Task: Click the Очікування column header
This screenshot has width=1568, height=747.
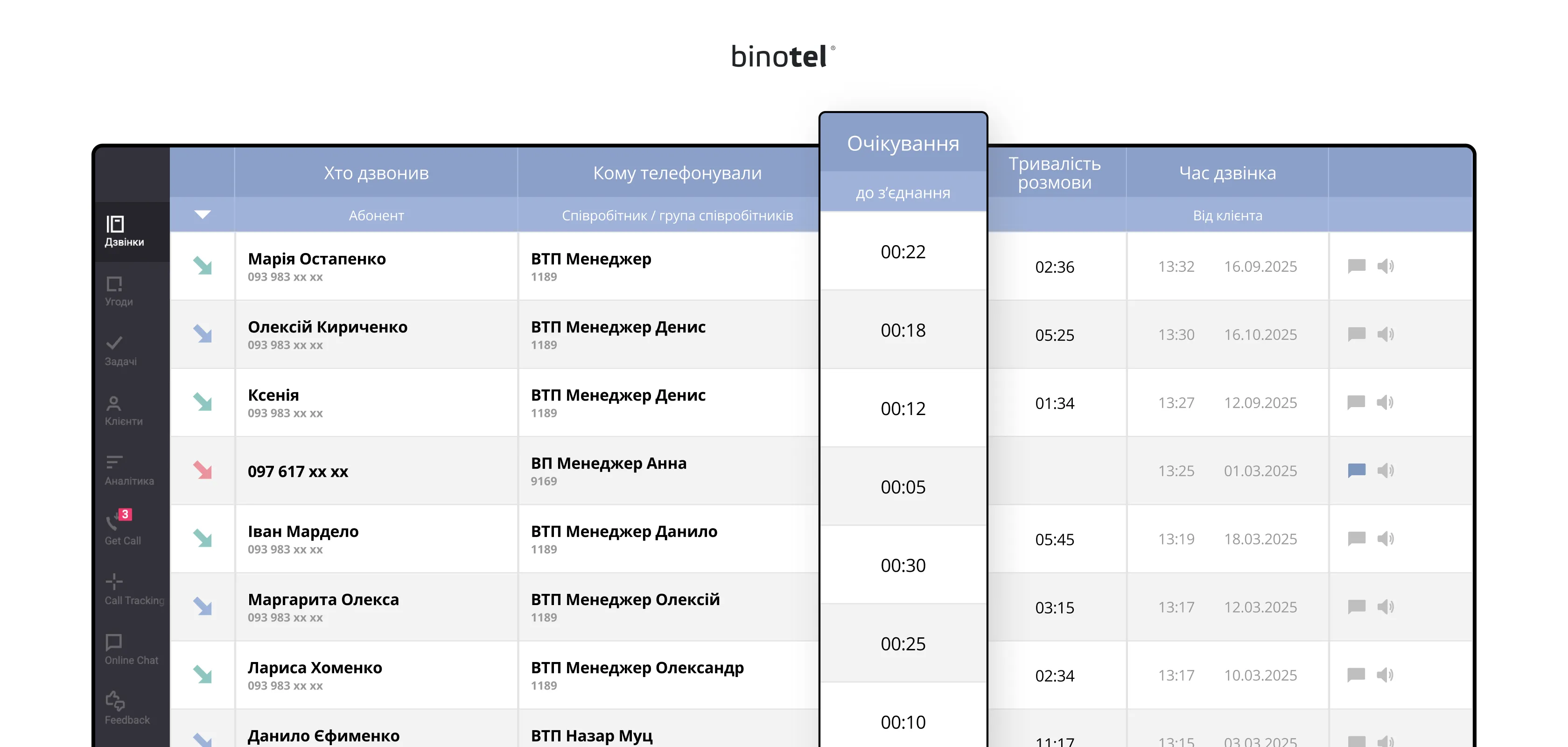Action: [903, 144]
